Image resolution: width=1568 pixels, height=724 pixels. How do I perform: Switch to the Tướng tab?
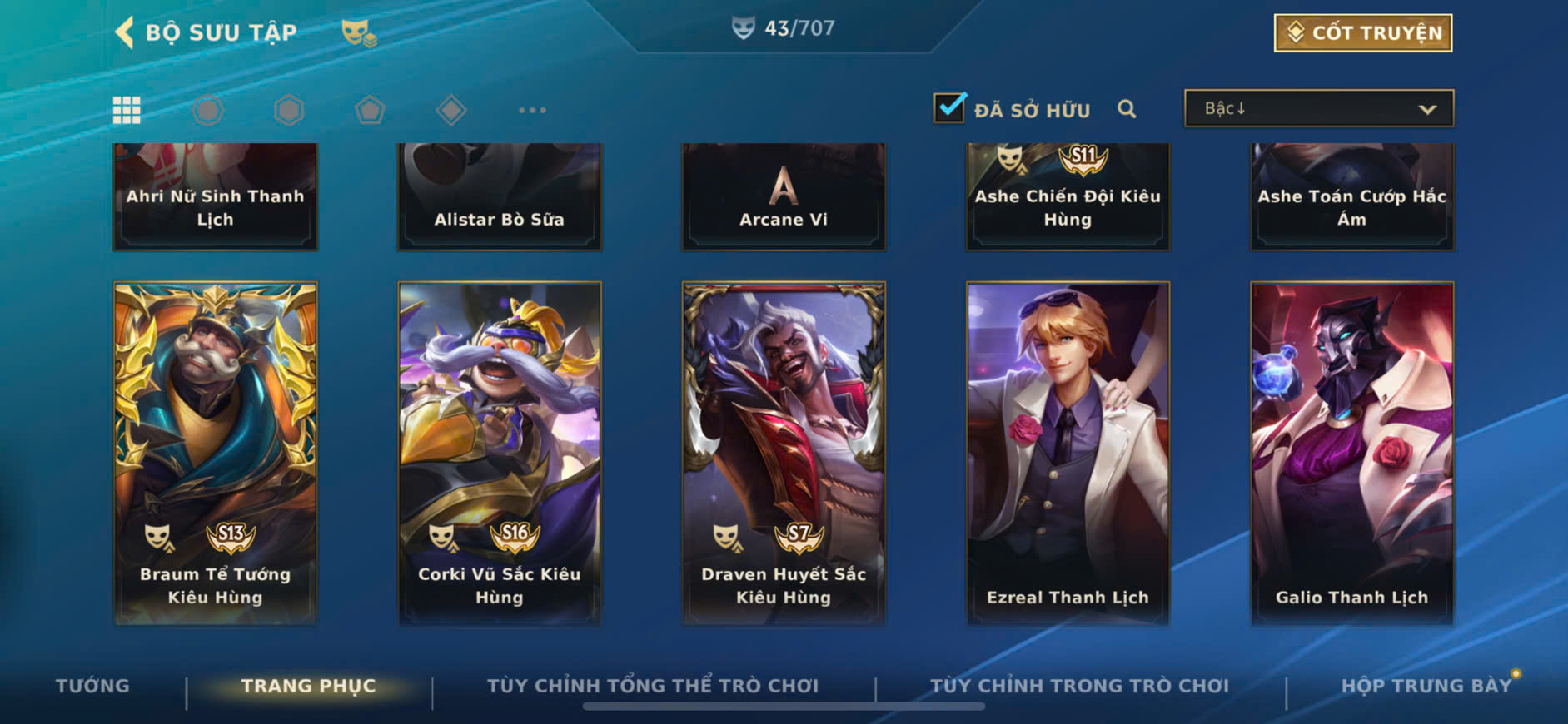(92, 686)
